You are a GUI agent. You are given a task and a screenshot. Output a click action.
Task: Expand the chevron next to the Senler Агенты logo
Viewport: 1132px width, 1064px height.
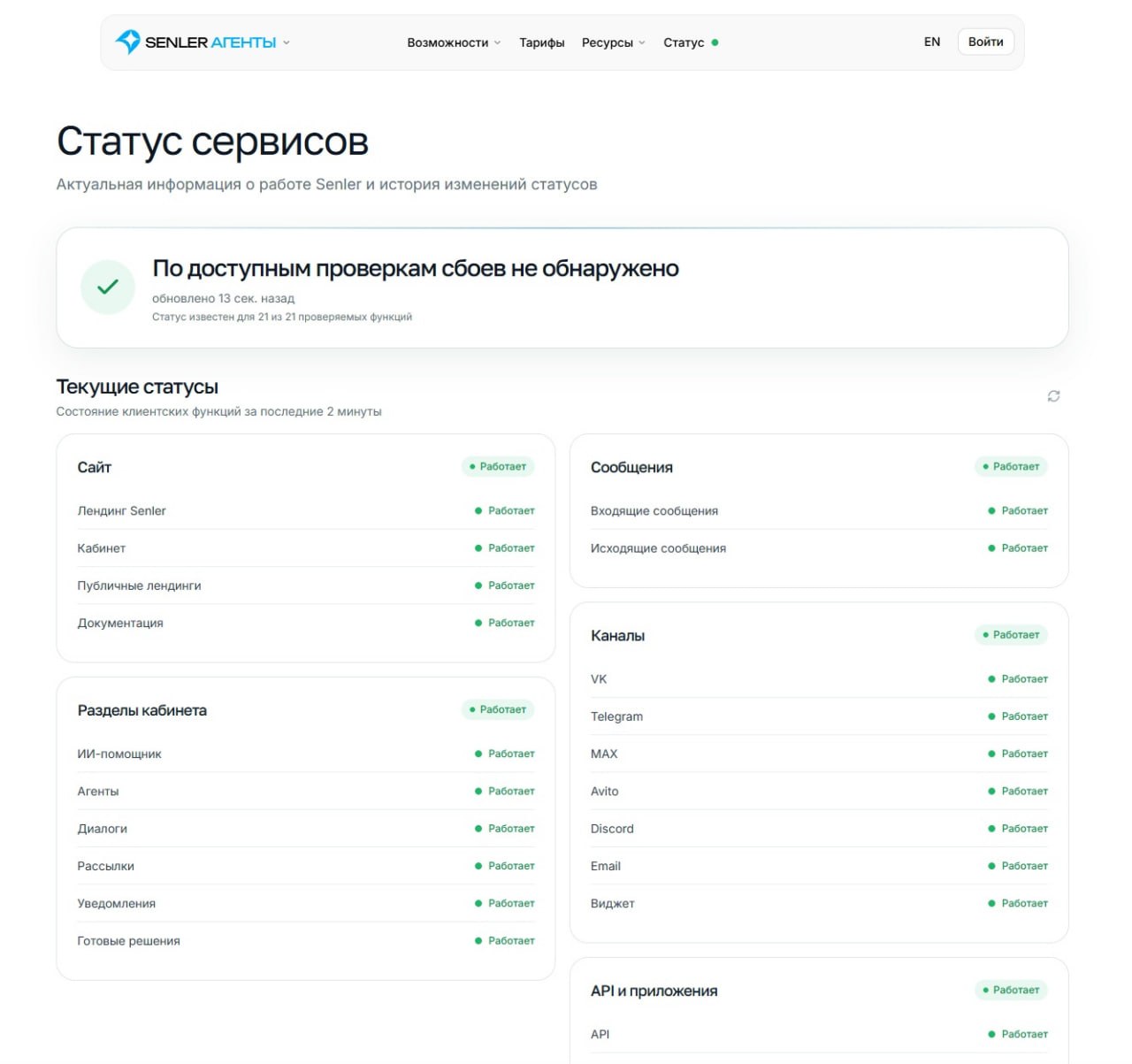[287, 42]
